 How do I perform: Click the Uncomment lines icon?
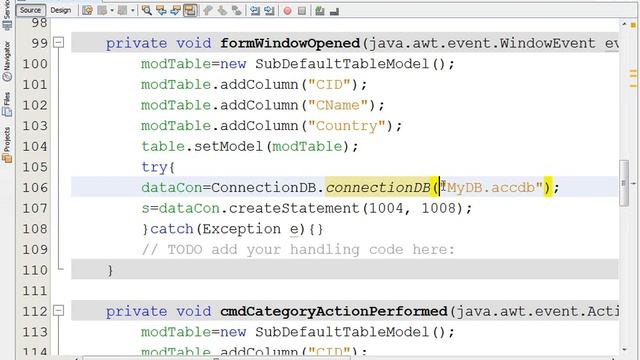click(334, 11)
